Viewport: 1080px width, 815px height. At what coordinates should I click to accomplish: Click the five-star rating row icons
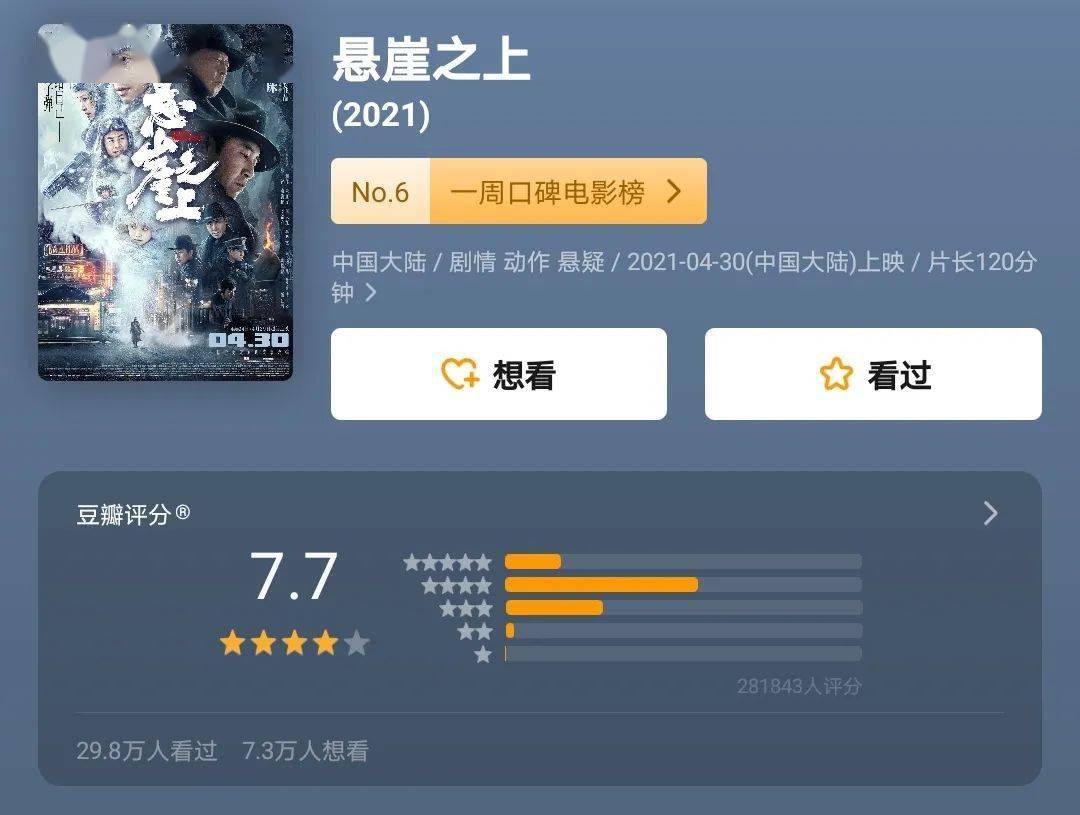tap(448, 562)
